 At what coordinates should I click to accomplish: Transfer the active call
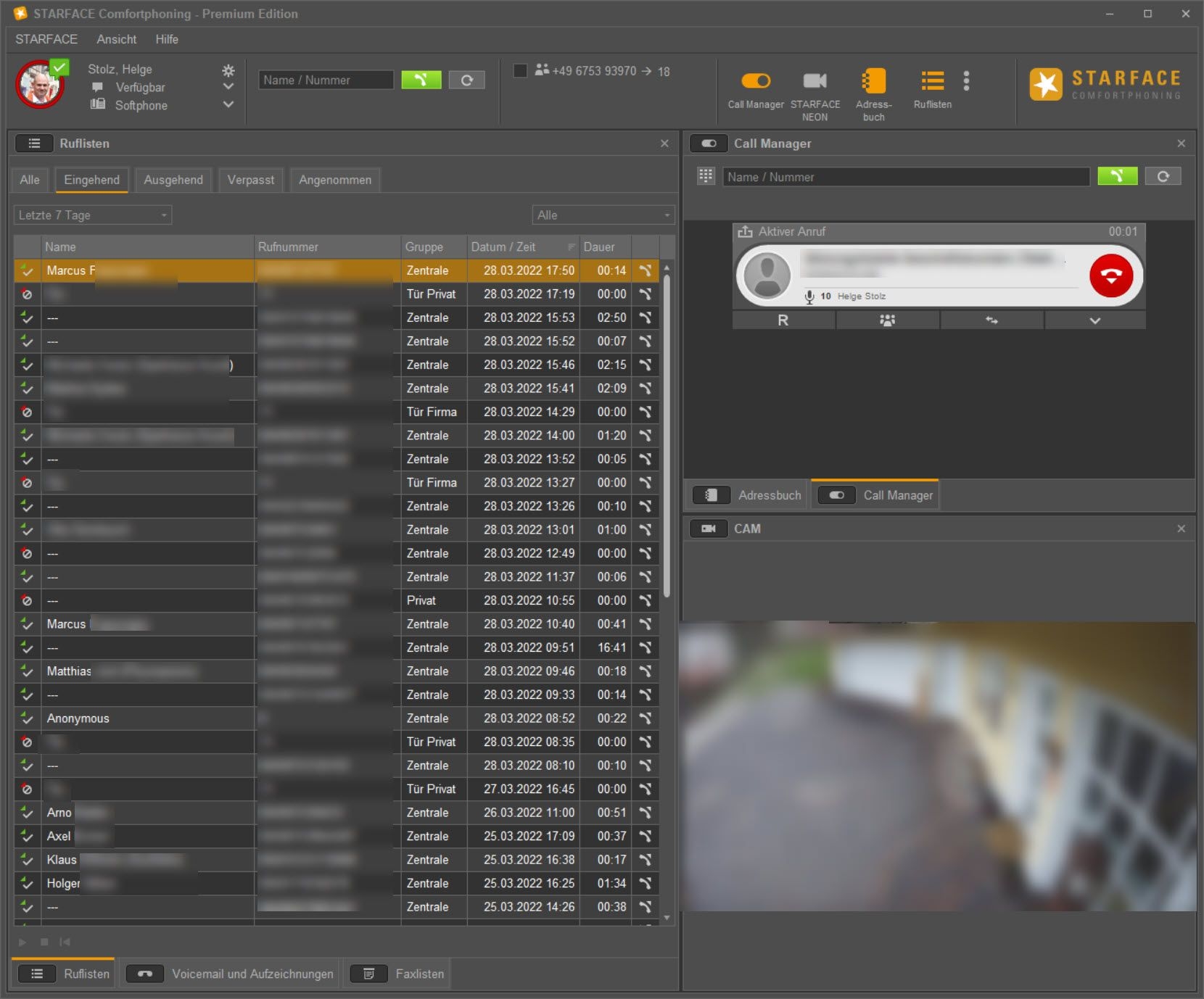point(991,320)
